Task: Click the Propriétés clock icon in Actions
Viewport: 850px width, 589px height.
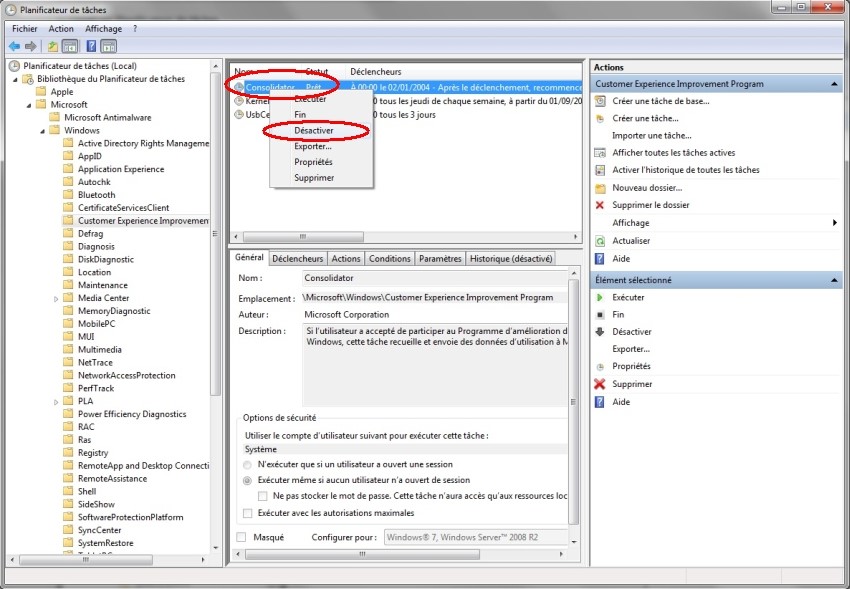Action: (x=600, y=367)
